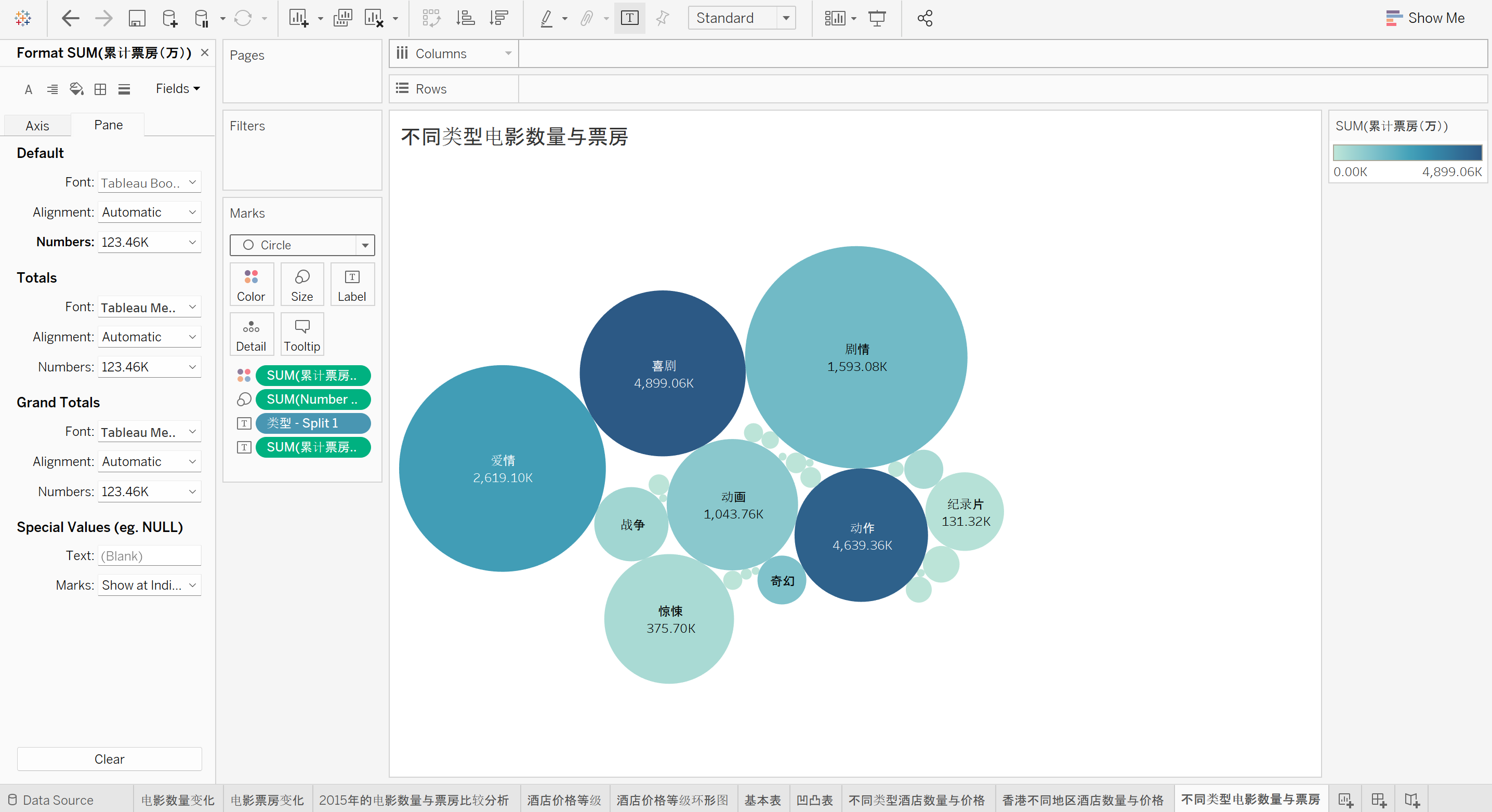Click the Presentation mode icon
The height and width of the screenshot is (812, 1492).
tap(877, 19)
